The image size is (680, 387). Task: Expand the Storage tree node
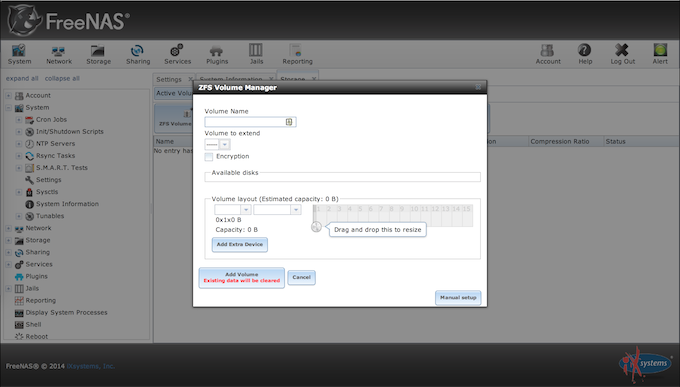(8, 240)
